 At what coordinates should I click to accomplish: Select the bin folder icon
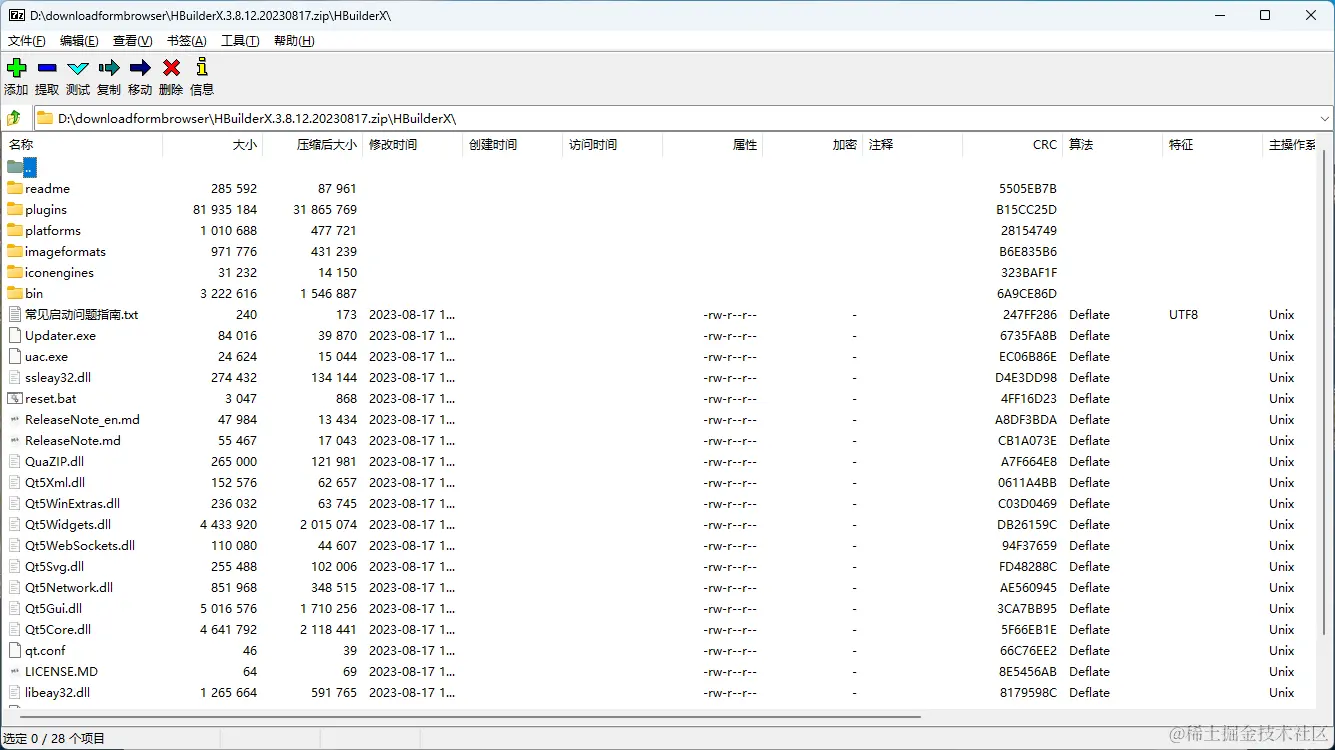15,293
